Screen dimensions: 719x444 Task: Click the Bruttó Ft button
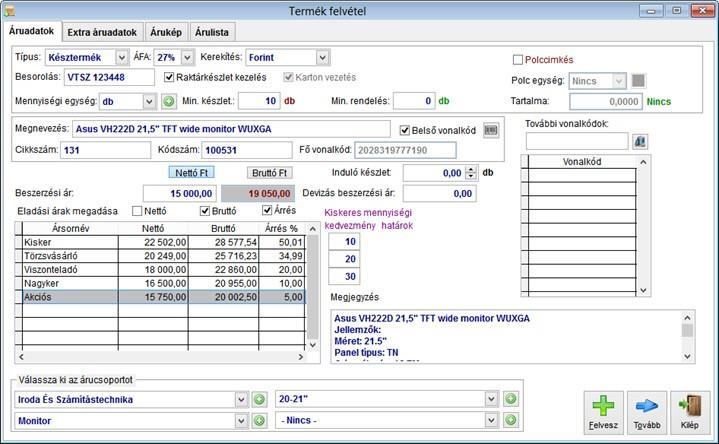coord(269,173)
